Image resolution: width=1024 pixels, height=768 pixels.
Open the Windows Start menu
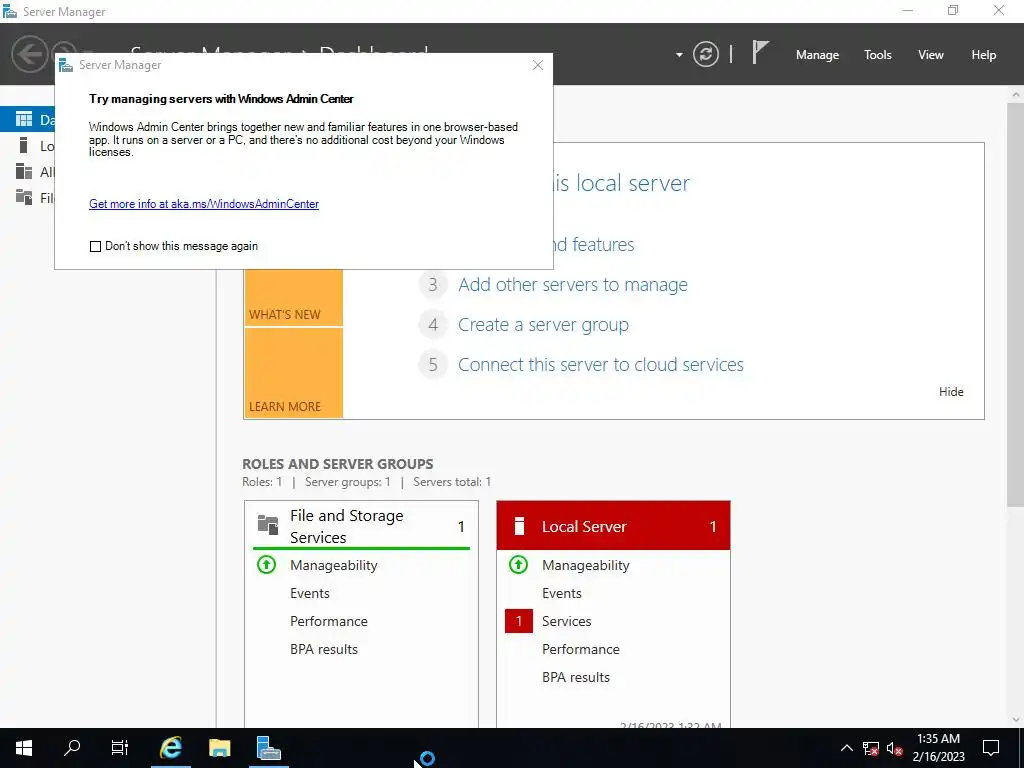(24, 748)
